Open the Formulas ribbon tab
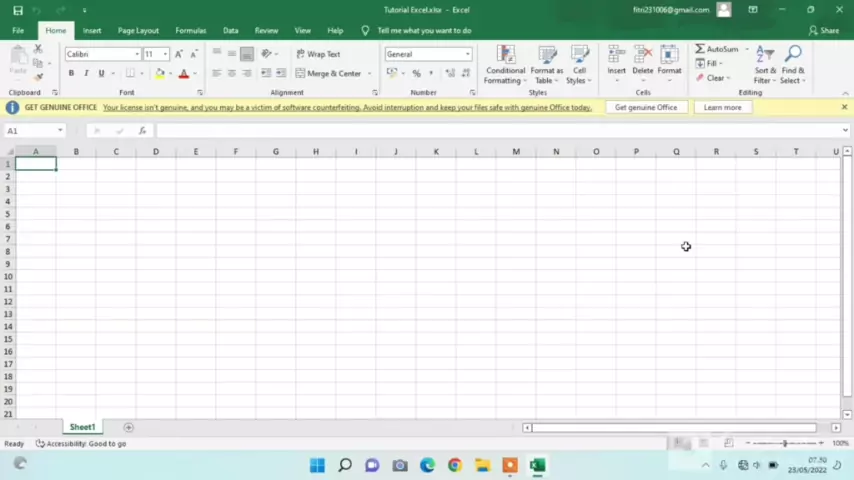 [190, 30]
